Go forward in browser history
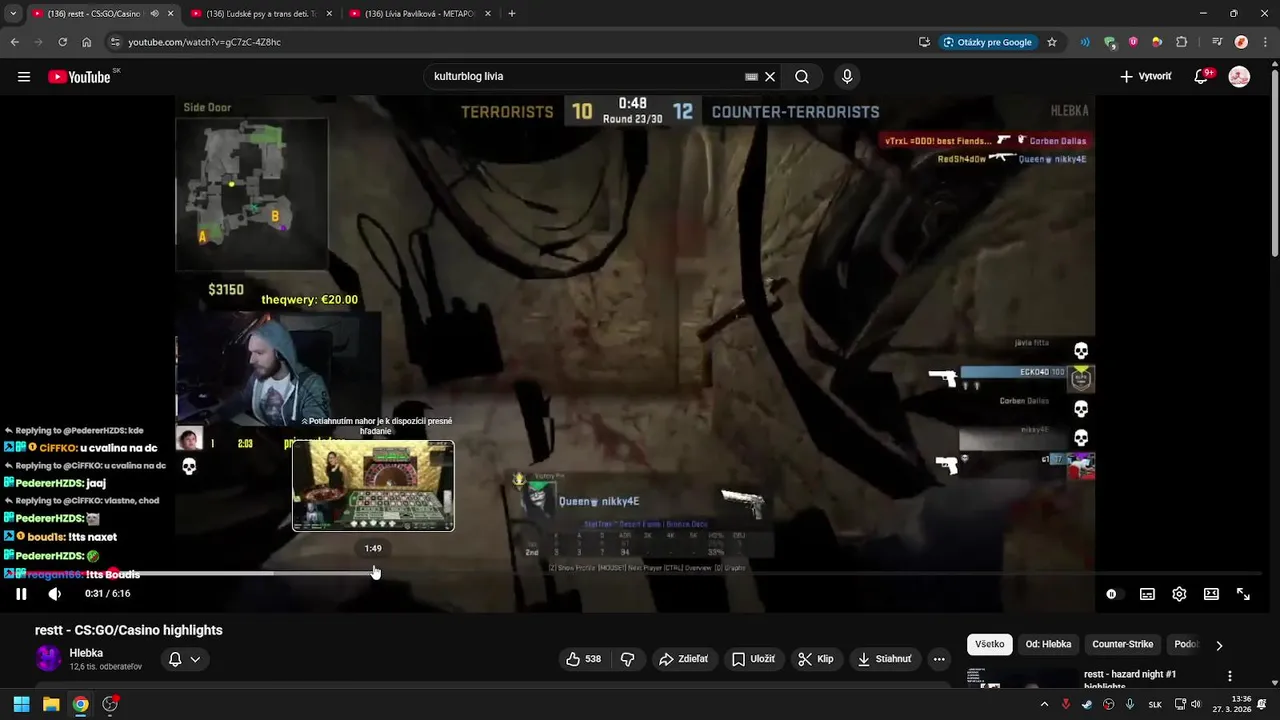The height and width of the screenshot is (720, 1280). pyautogui.click(x=38, y=42)
